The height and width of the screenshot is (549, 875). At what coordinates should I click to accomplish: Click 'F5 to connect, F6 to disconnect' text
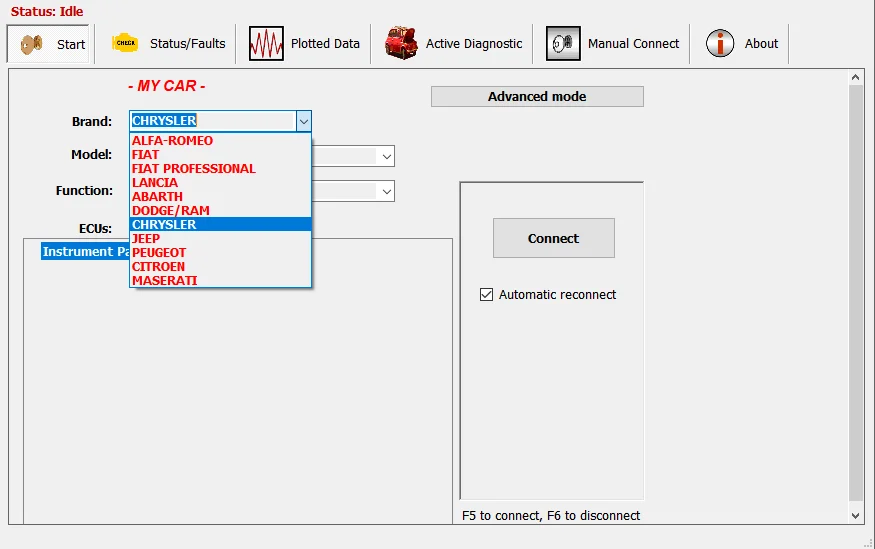pos(551,516)
